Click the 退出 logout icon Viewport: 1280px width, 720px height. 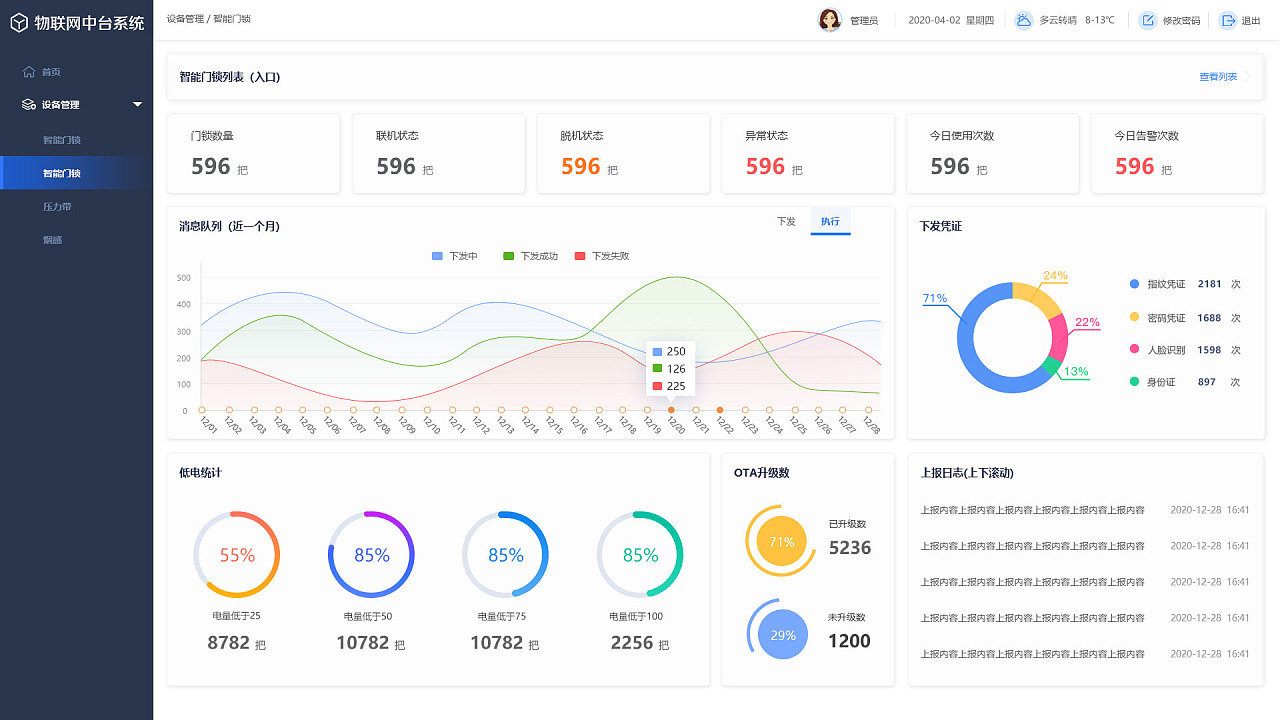pyautogui.click(x=1228, y=20)
